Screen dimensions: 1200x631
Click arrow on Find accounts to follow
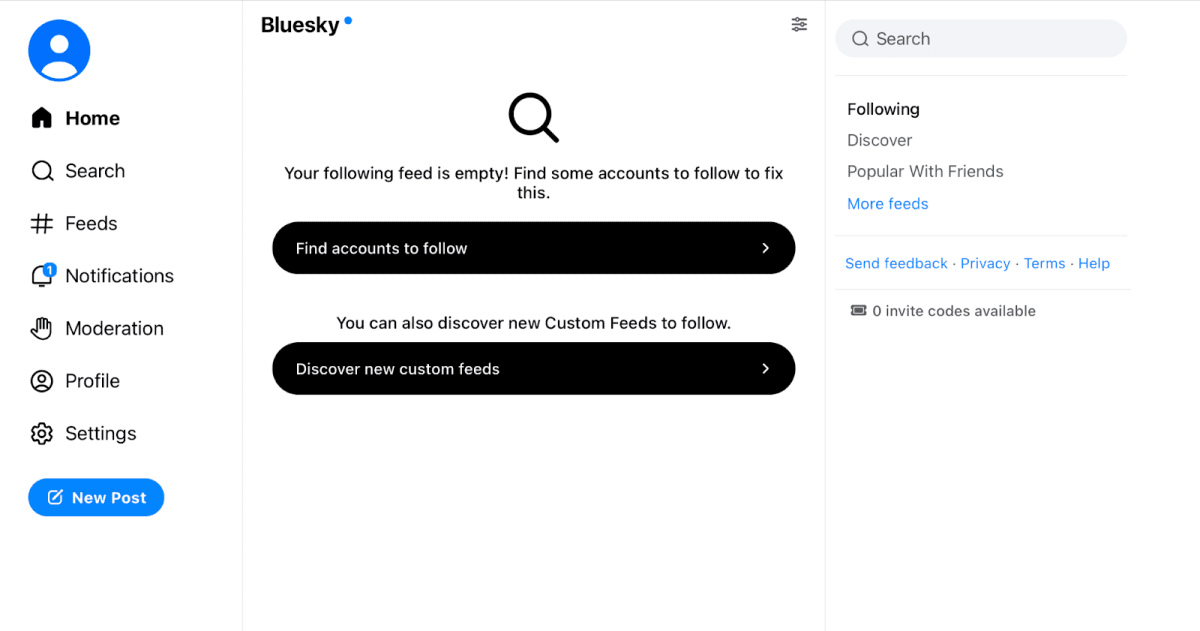click(765, 248)
